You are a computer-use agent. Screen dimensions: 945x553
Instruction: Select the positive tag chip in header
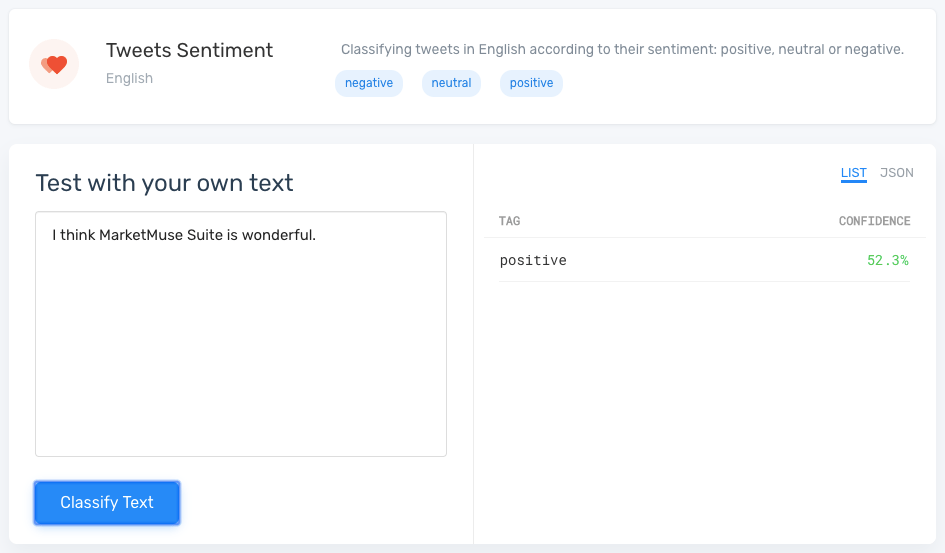[x=531, y=83]
